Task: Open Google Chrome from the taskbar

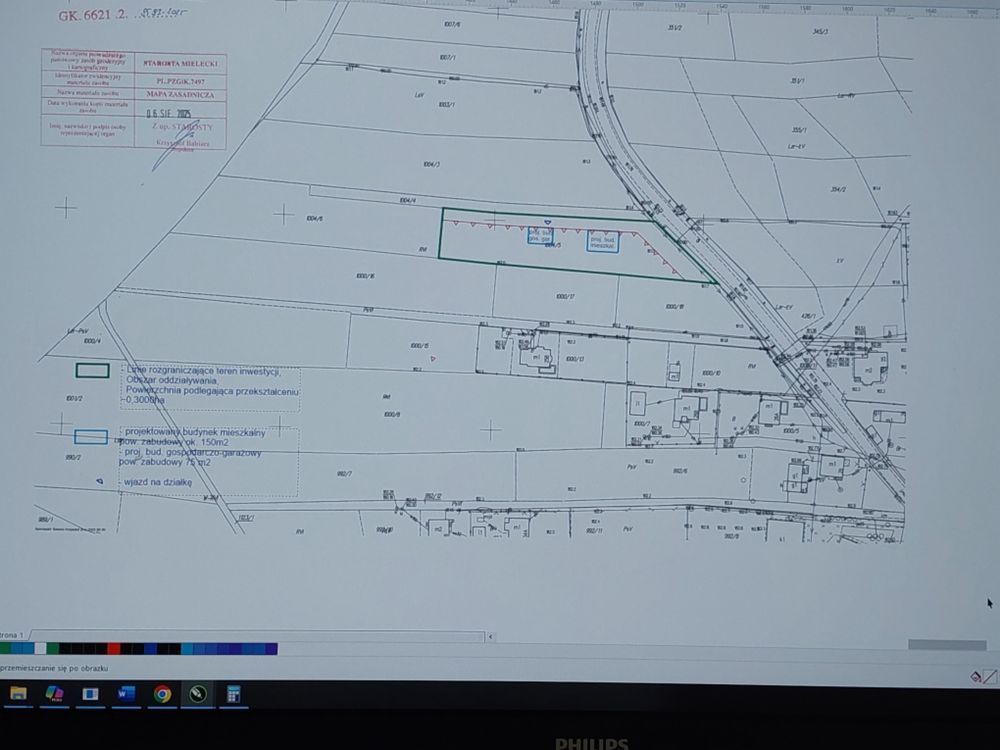Action: 162,694
